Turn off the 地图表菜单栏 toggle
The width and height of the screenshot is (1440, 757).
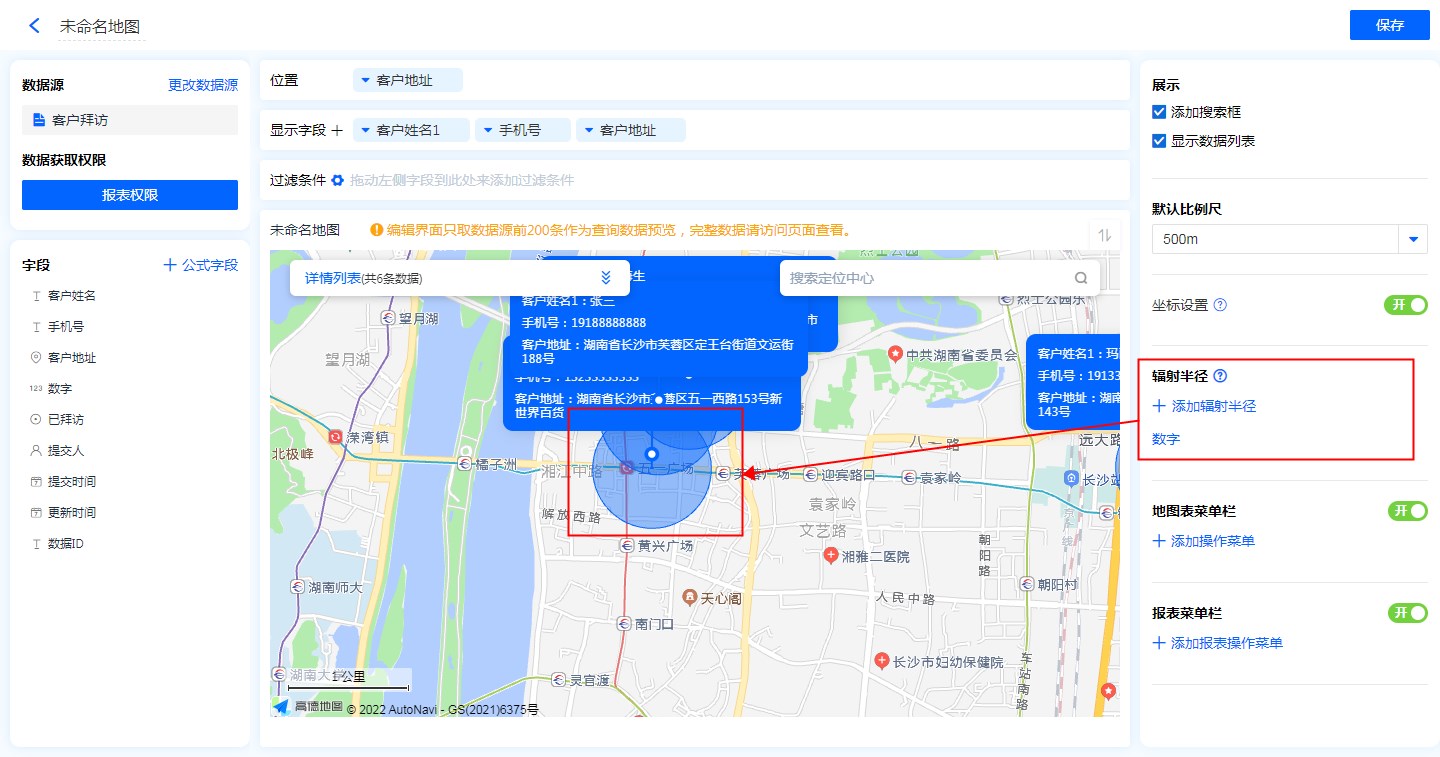[1407, 511]
